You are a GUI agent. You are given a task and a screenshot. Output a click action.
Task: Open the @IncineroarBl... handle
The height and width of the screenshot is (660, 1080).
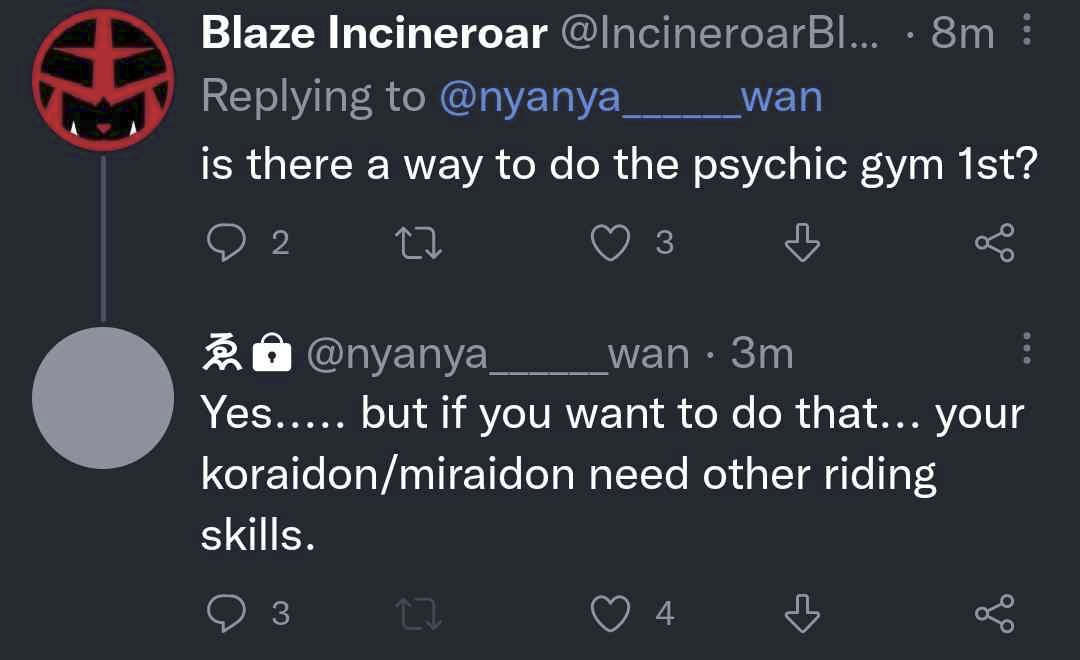(x=720, y=32)
